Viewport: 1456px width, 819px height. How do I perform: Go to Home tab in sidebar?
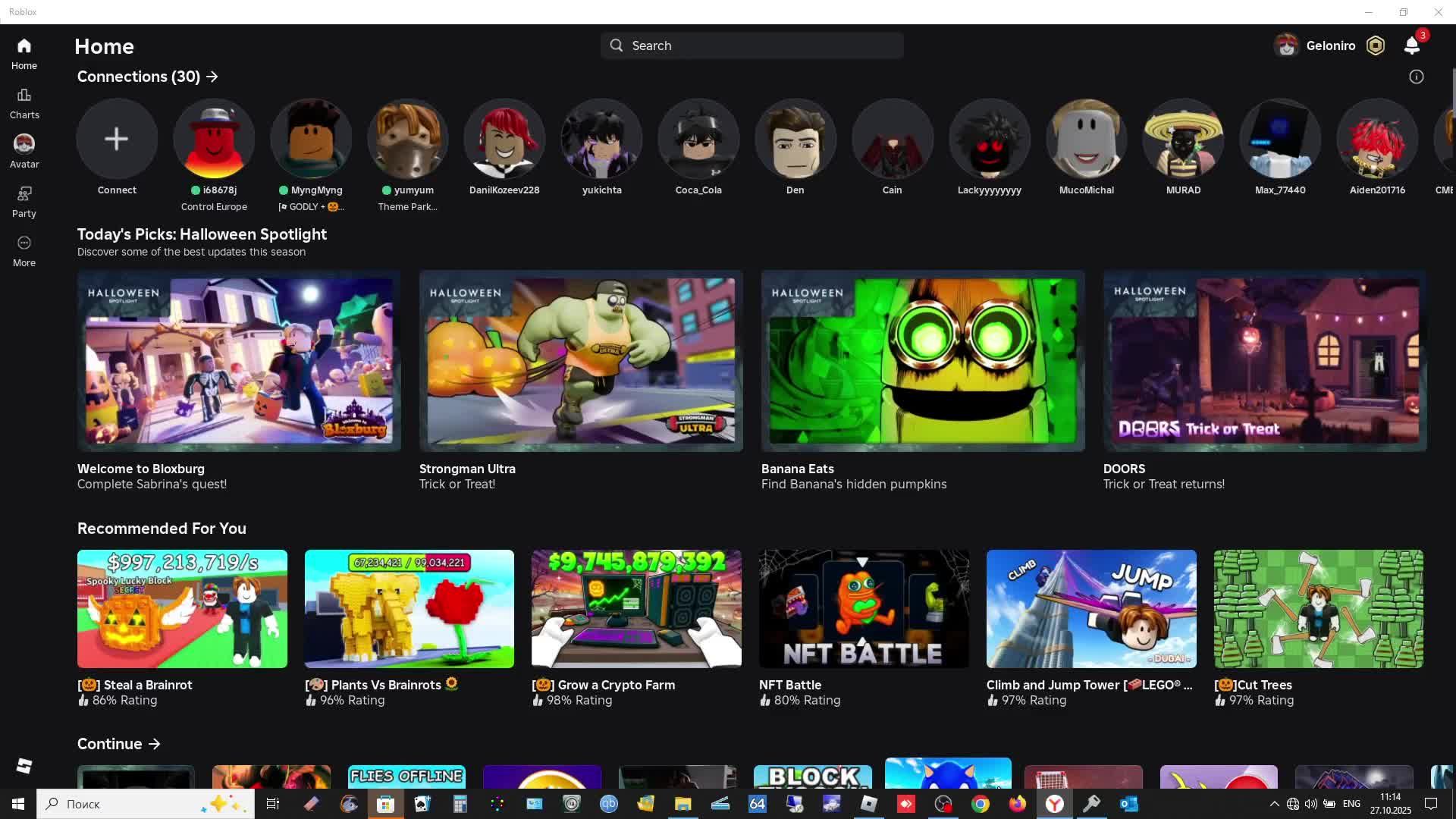(x=24, y=54)
